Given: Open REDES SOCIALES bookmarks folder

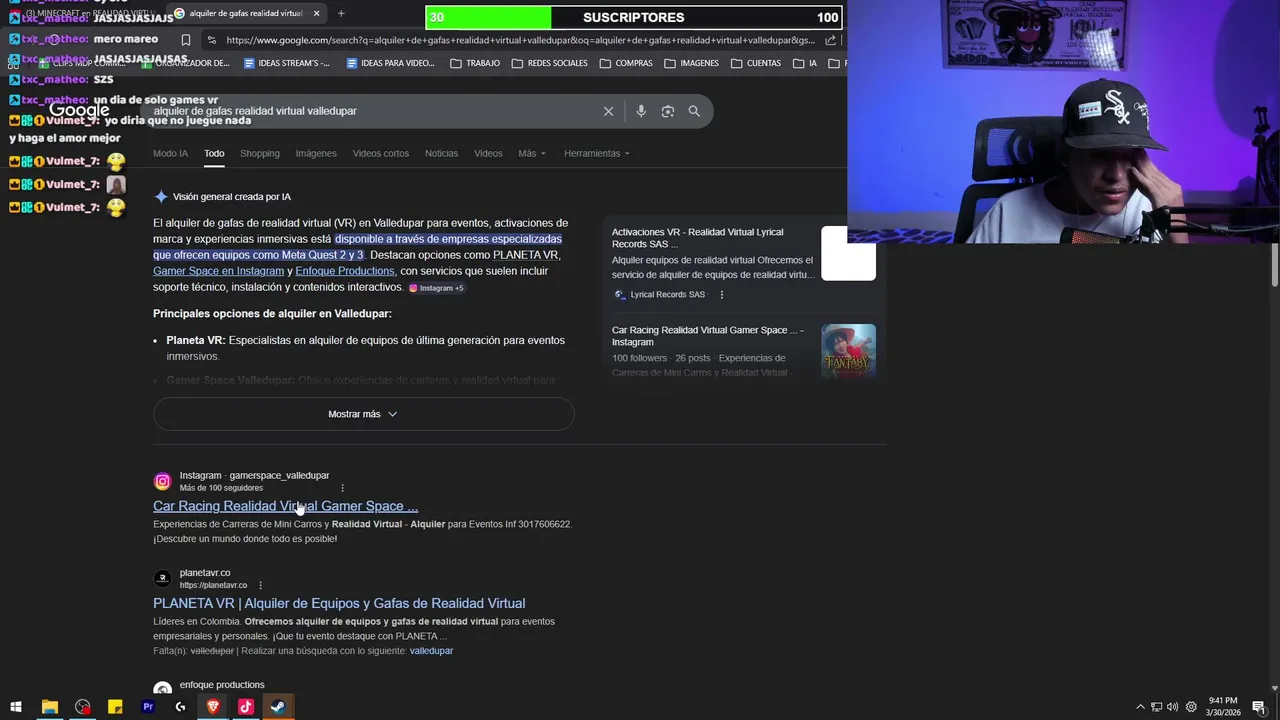Looking at the screenshot, I should tap(549, 63).
